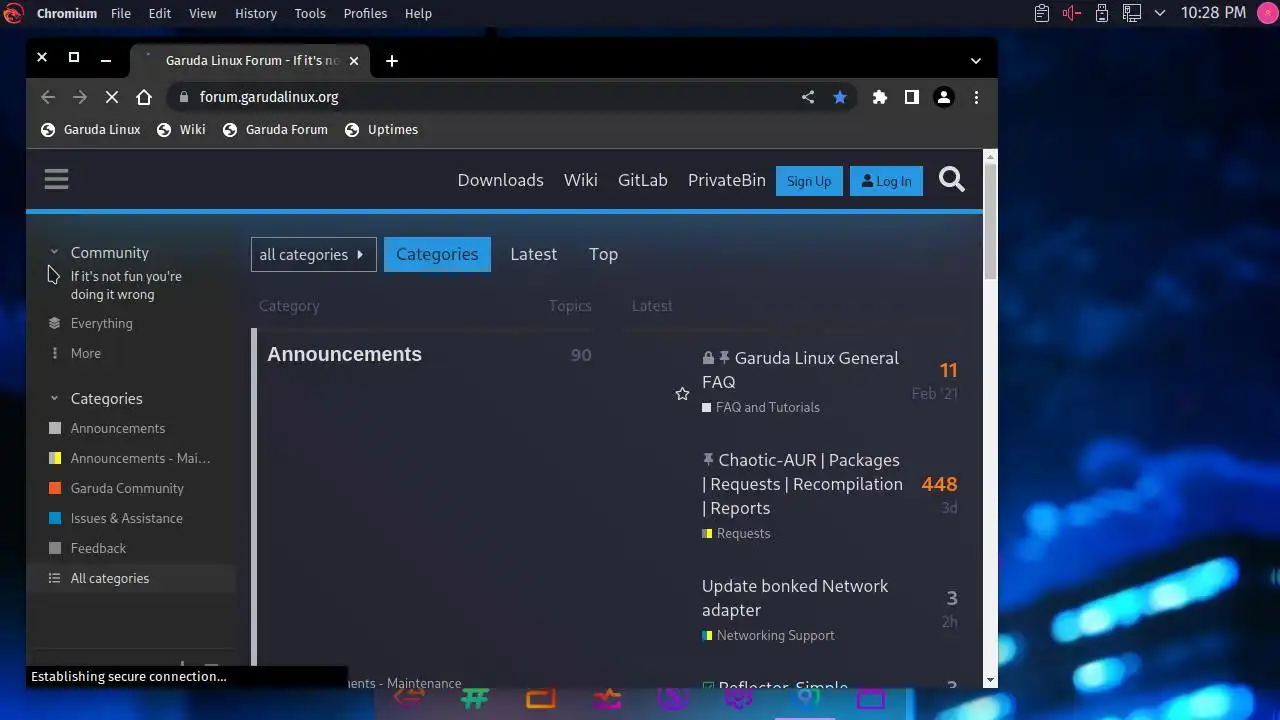The height and width of the screenshot is (720, 1280).
Task: Click the browser back arrow
Action: pyautogui.click(x=48, y=97)
